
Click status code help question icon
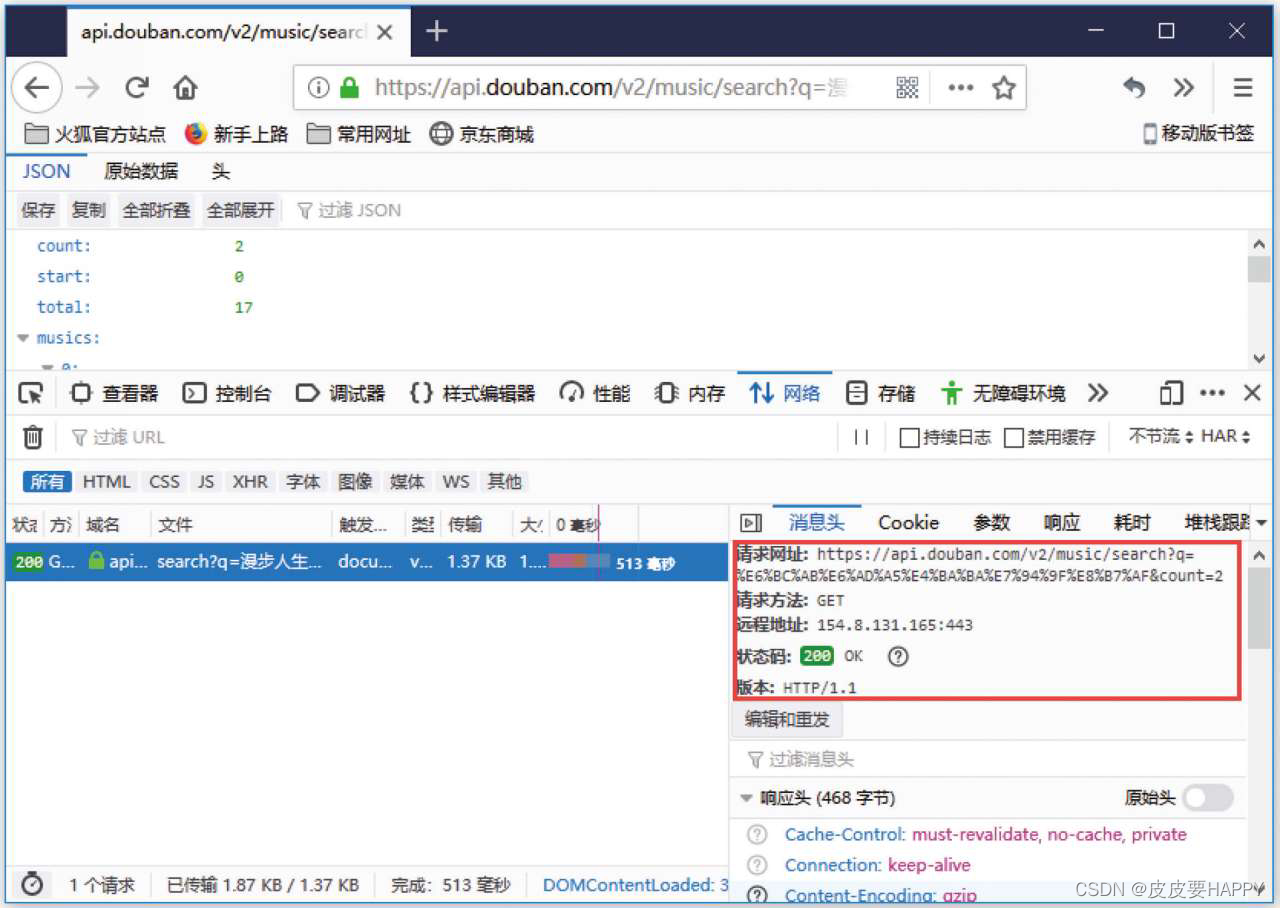click(x=898, y=657)
